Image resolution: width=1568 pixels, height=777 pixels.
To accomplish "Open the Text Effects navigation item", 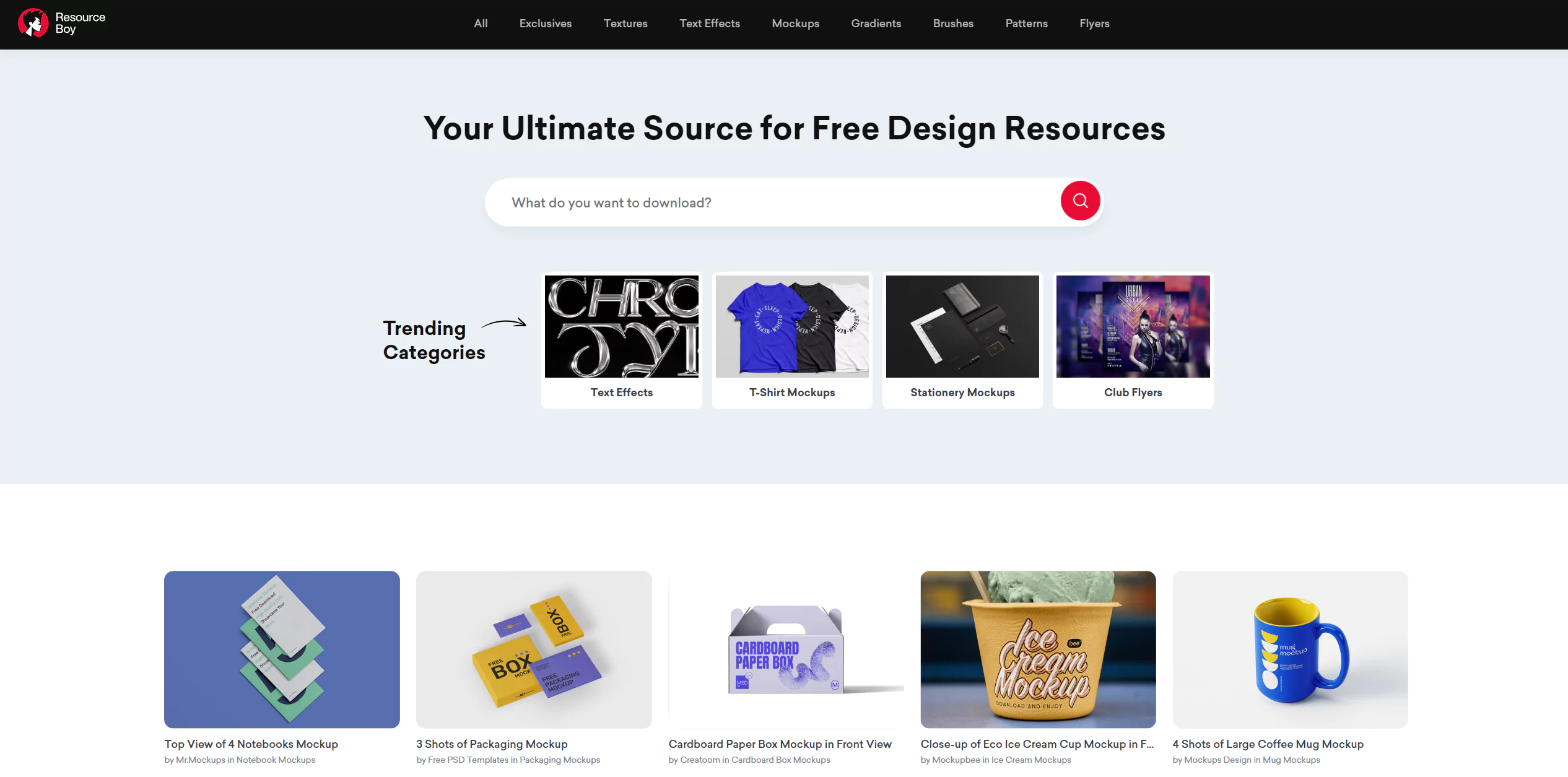I will point(710,24).
